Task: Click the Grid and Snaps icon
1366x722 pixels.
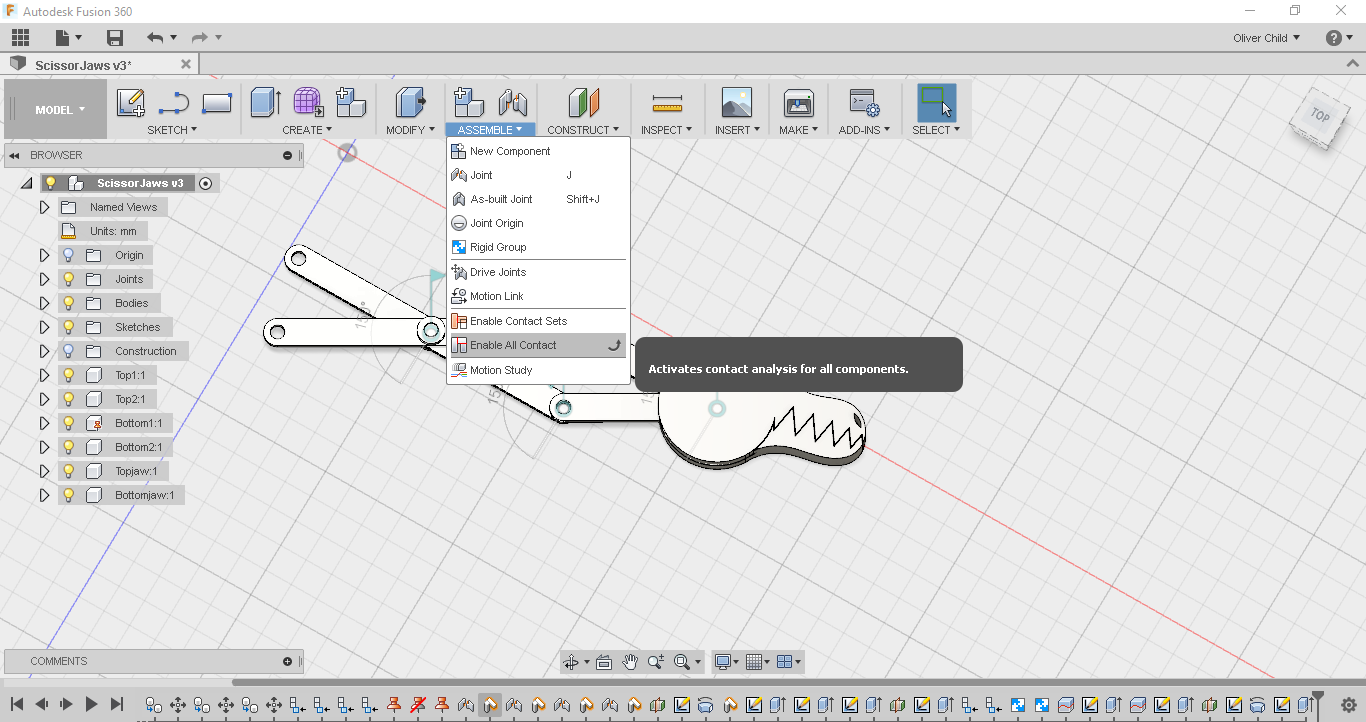Action: tap(756, 661)
